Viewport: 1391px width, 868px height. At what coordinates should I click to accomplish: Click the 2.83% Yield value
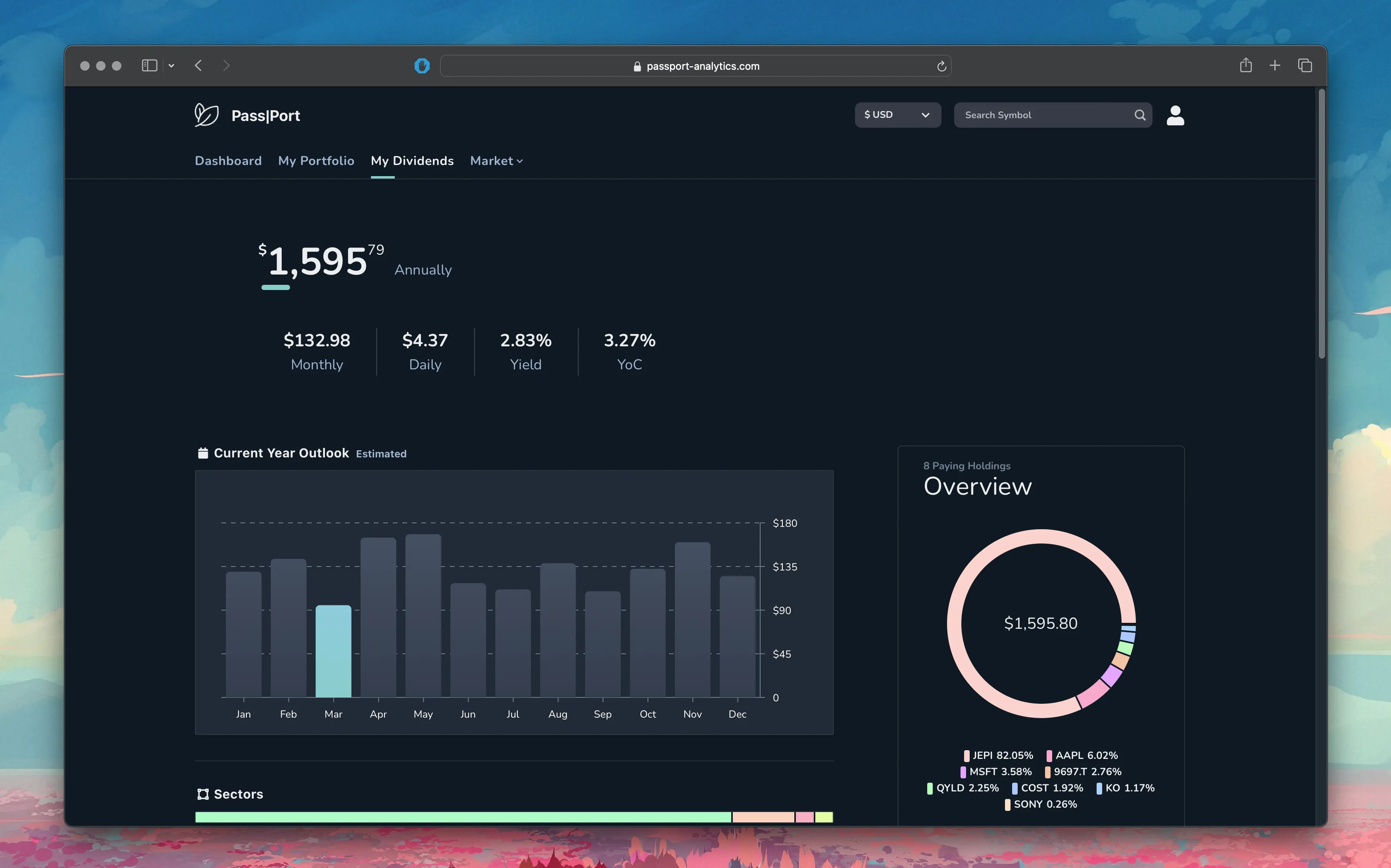click(x=526, y=340)
